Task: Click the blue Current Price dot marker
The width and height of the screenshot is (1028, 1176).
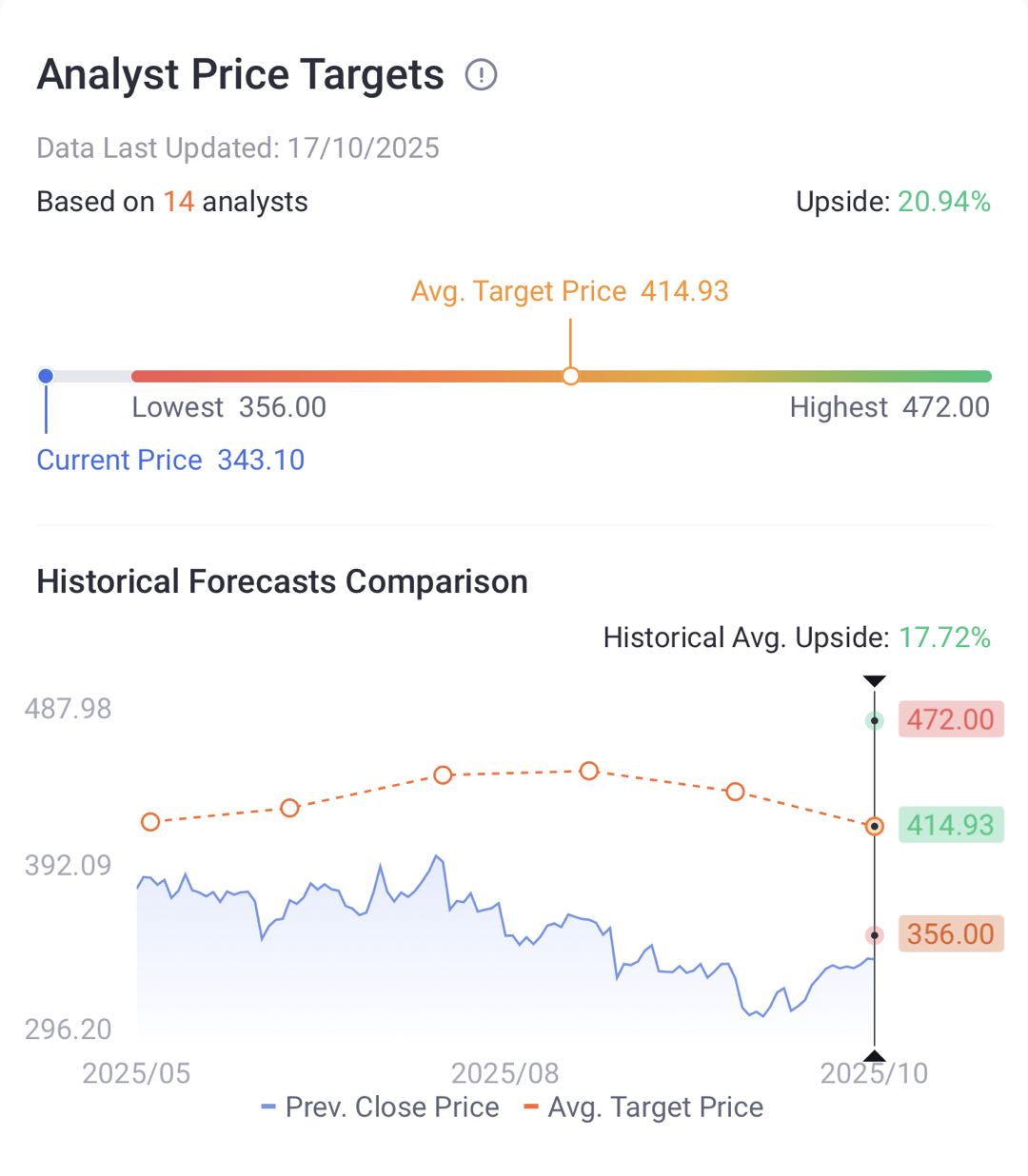Action: pyautogui.click(x=46, y=376)
